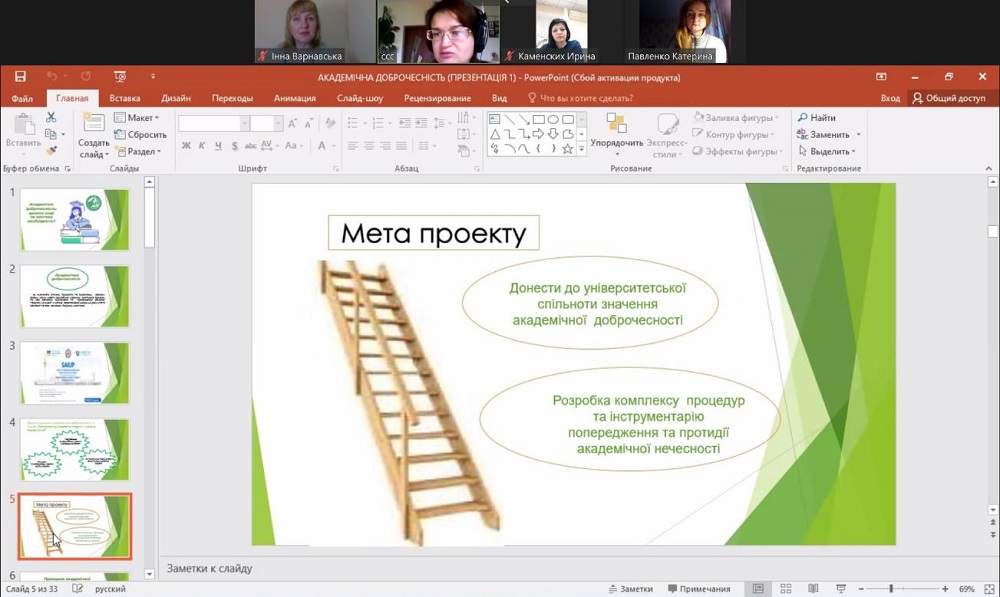The image size is (1000, 597).
Task: Toggle Italic (К) formatting
Action: pos(202,146)
